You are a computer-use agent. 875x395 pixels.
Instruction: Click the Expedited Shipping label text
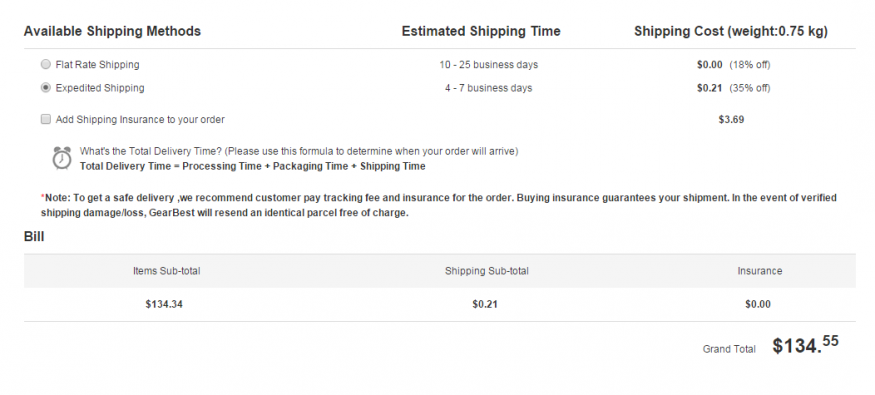100,88
